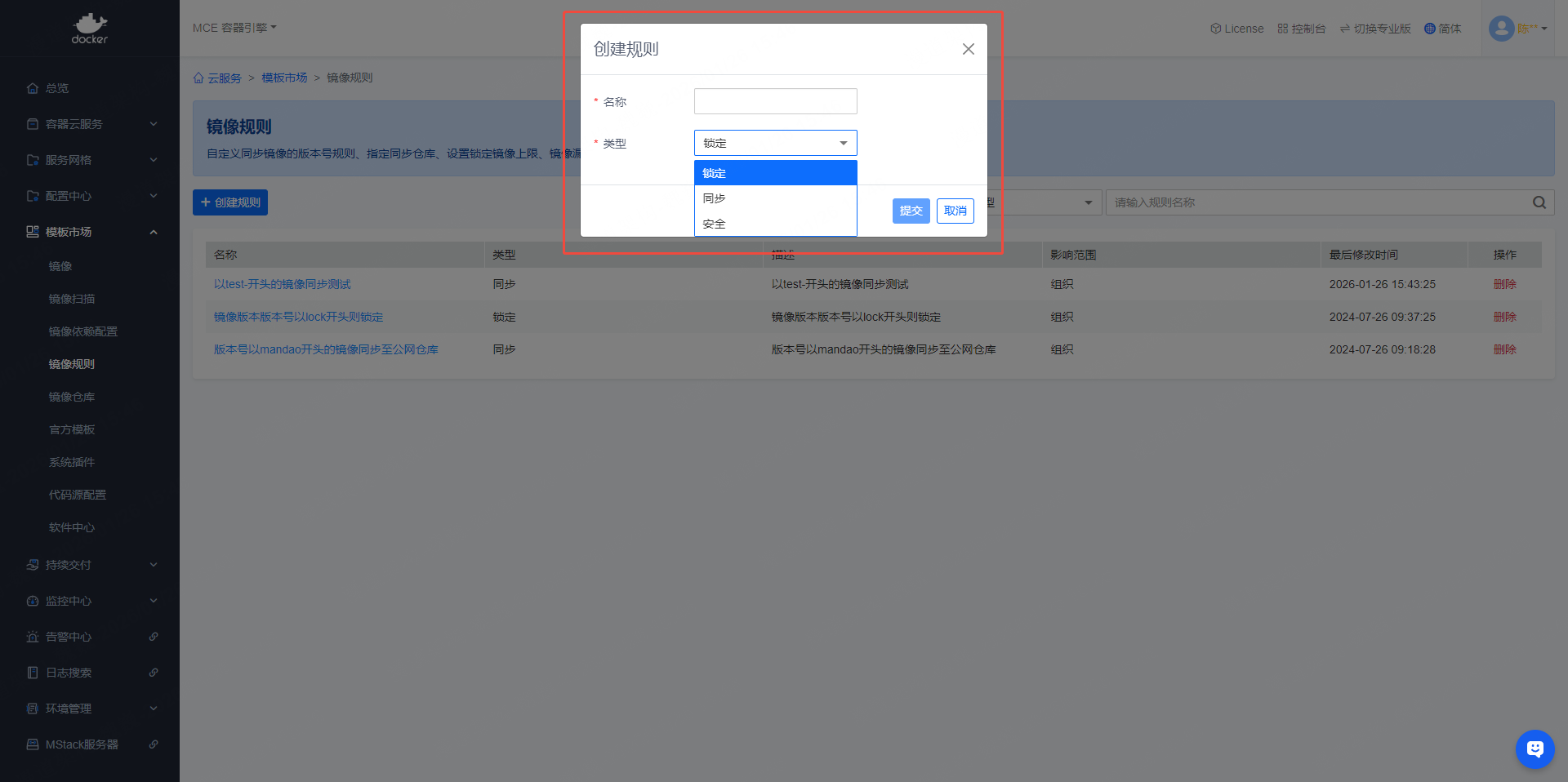
Task: Open 镜像仓库 in the sidebar
Action: coord(72,397)
